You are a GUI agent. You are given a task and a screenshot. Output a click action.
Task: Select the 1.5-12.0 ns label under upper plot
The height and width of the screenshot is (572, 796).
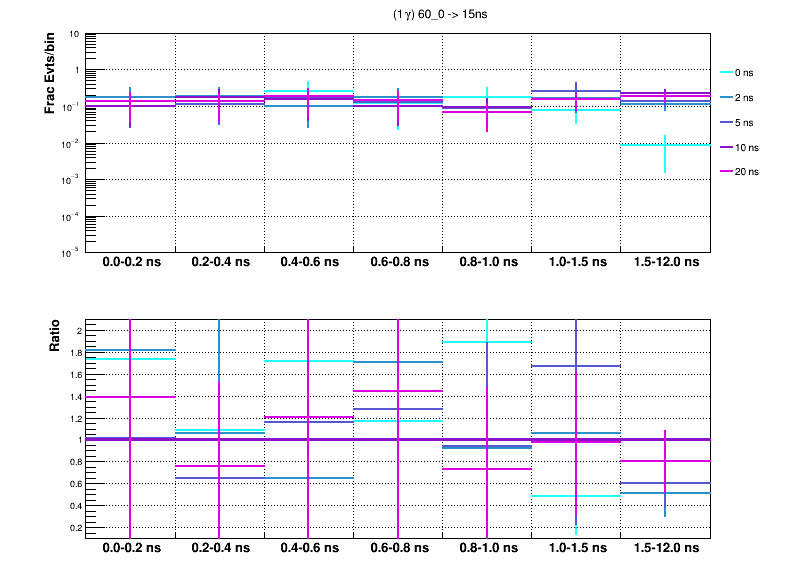(x=665, y=263)
